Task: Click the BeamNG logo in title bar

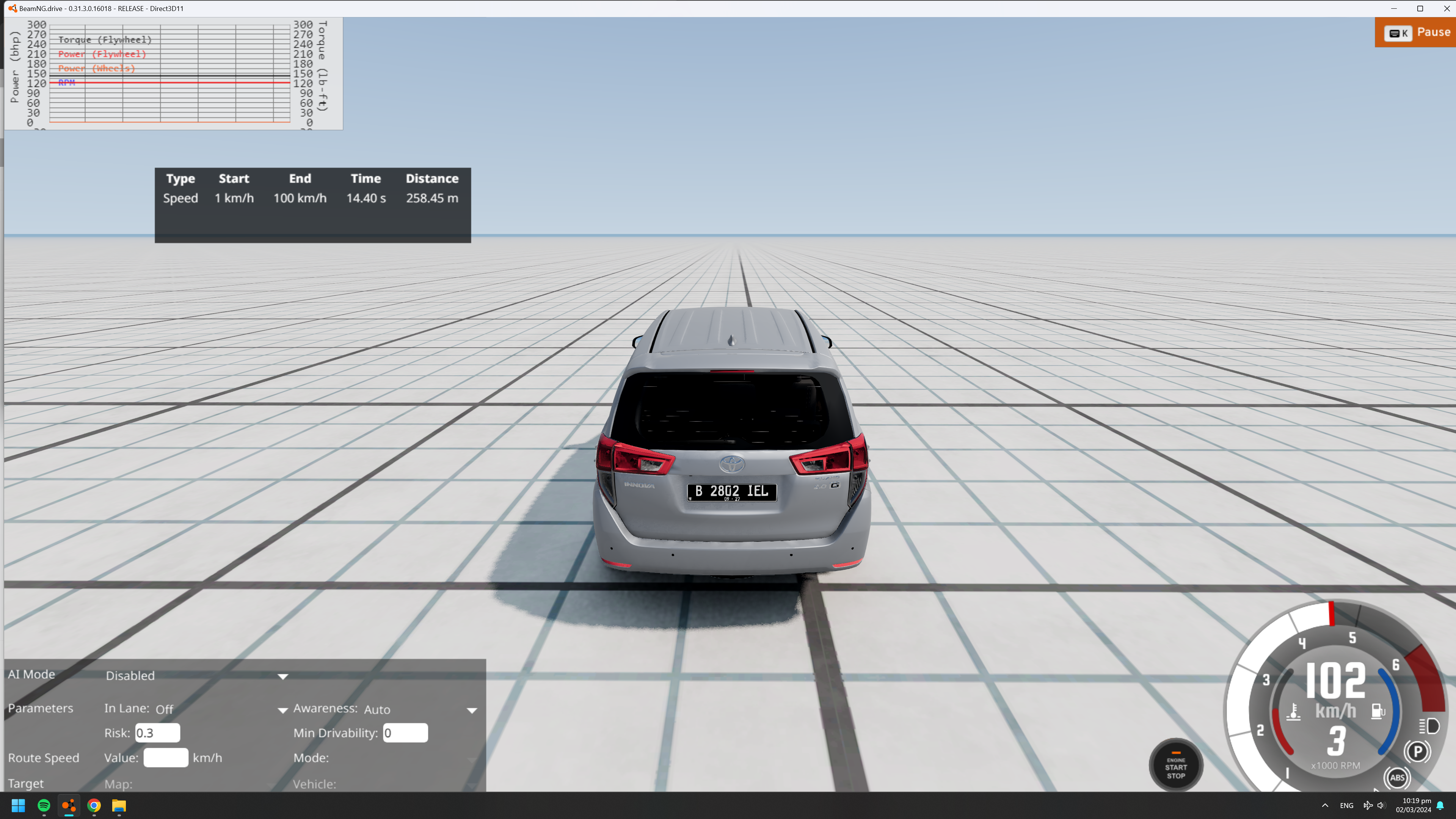Action: coord(13,8)
